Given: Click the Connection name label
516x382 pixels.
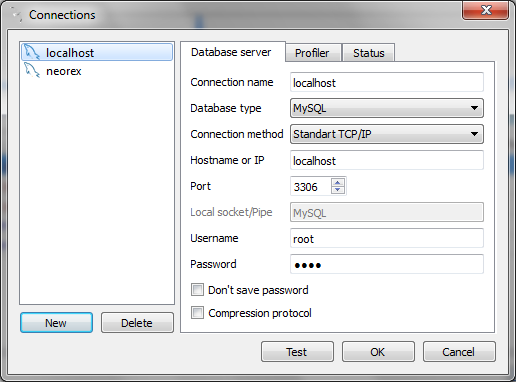Looking at the screenshot, I should click(232, 82).
